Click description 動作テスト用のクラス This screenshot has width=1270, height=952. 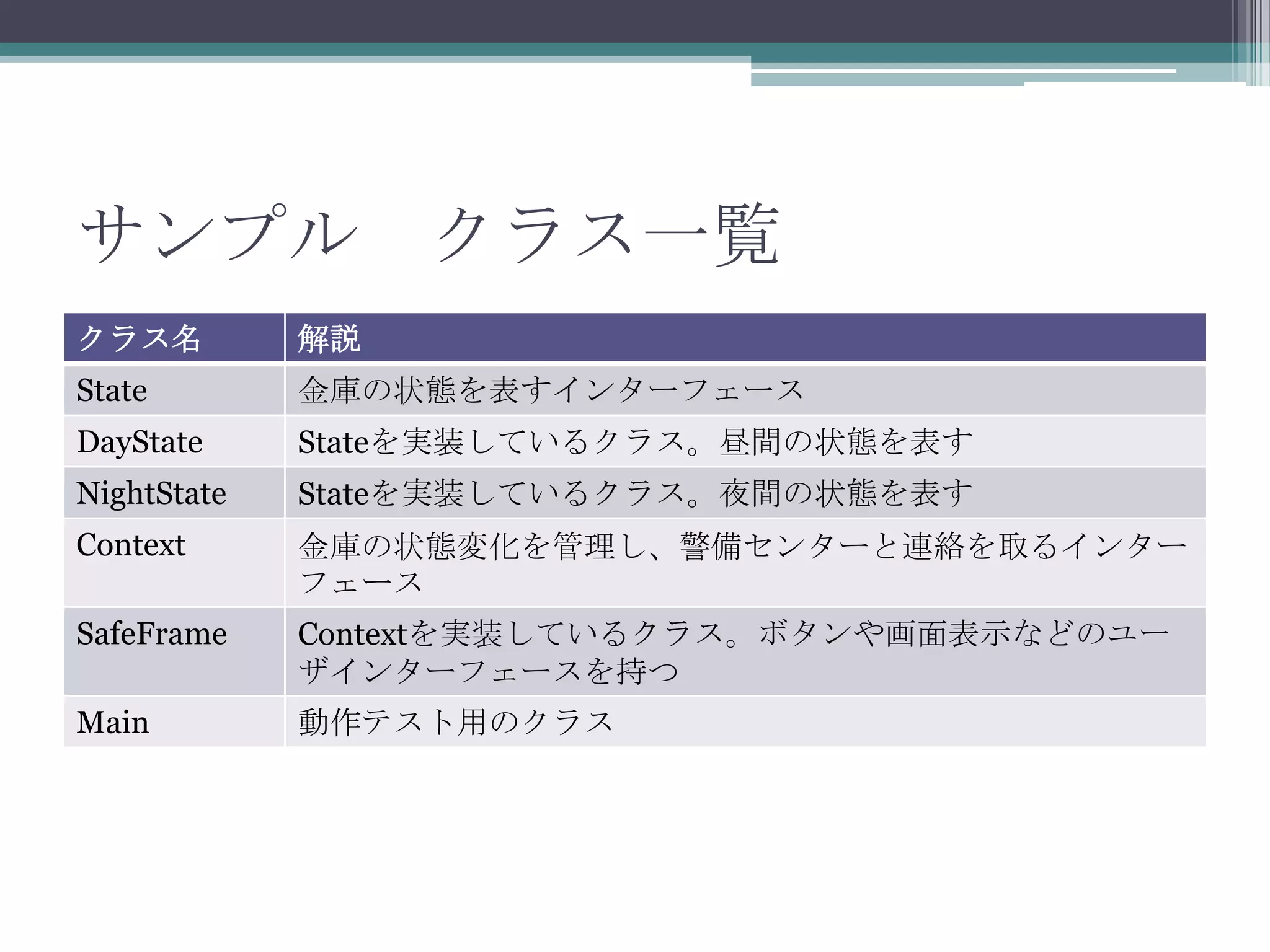coord(745,722)
